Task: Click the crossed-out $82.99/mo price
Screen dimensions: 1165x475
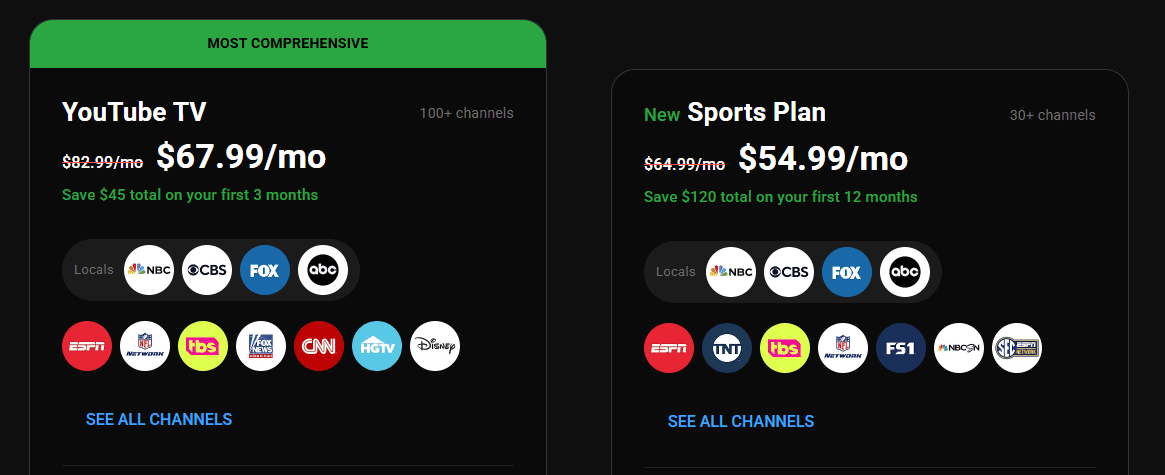Action: pos(103,161)
